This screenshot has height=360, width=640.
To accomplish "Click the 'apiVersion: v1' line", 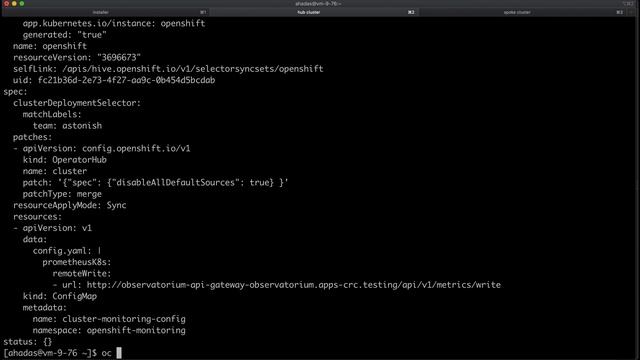I will 57,228.
